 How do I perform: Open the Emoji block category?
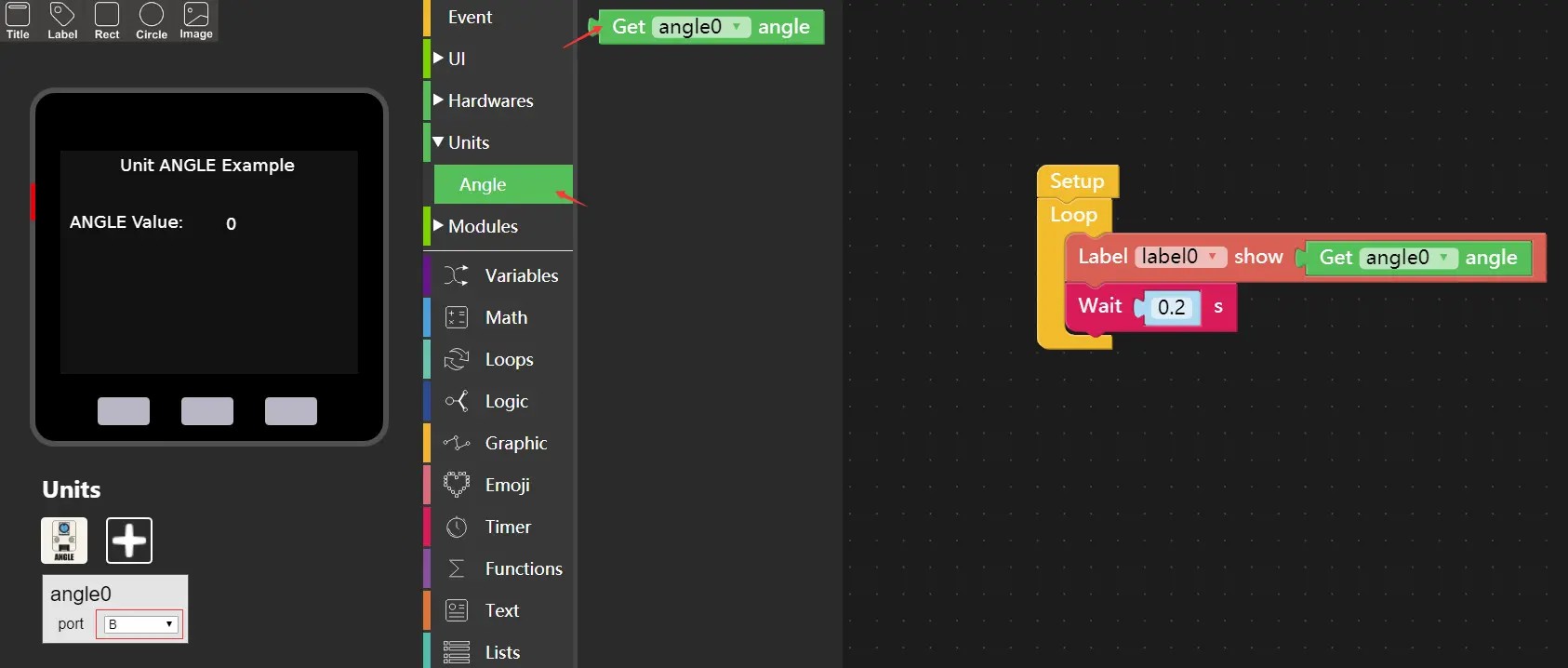point(507,485)
